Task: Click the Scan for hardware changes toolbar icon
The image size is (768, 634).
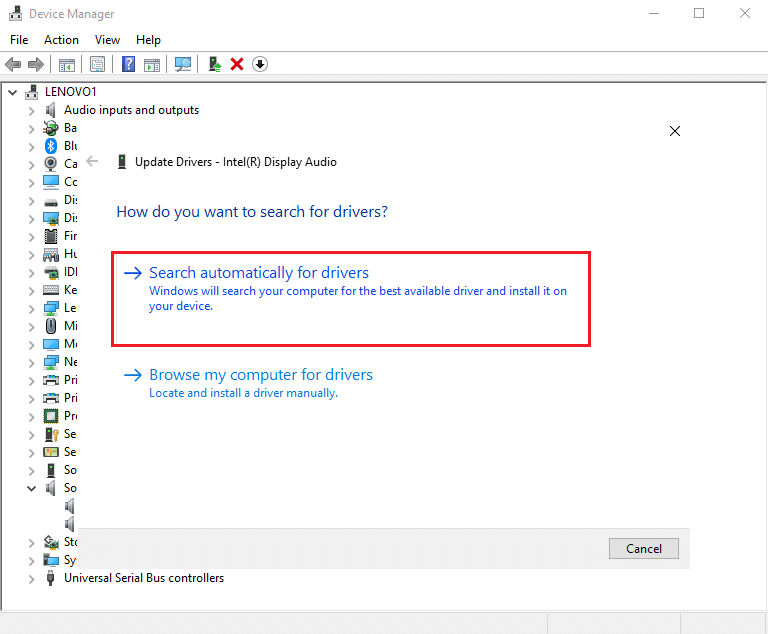Action: tap(183, 64)
